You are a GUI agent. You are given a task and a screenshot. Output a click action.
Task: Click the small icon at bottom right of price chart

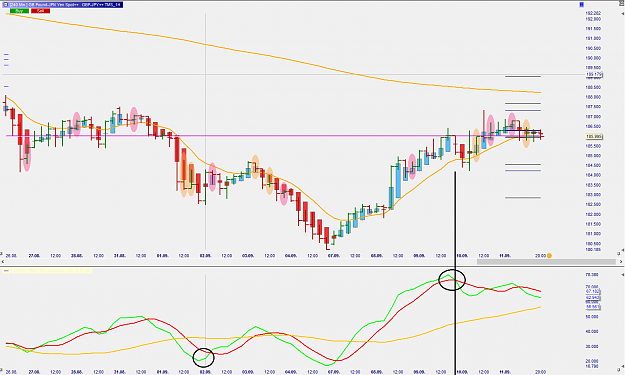(619, 253)
